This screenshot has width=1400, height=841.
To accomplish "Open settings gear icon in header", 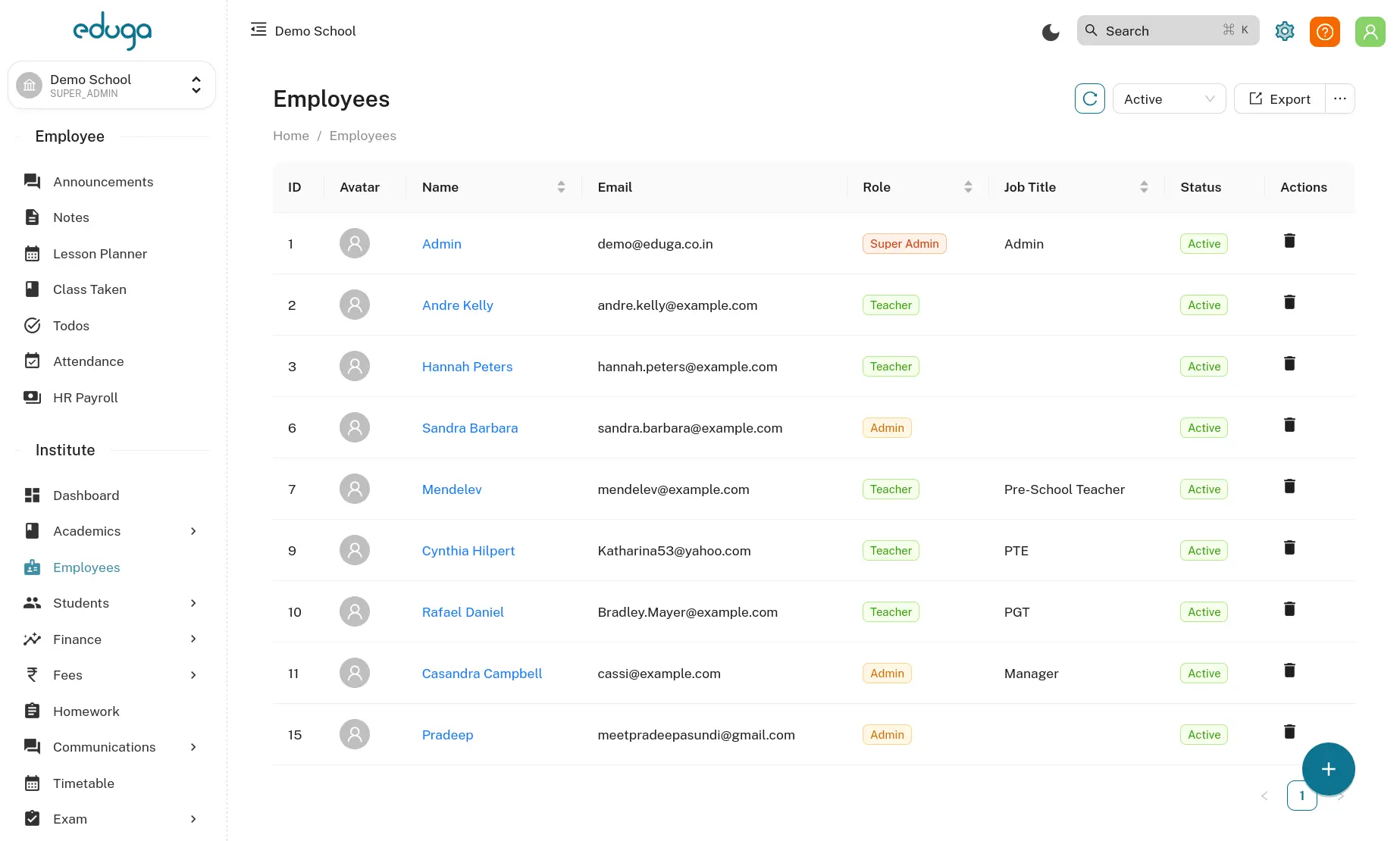I will coord(1284,32).
